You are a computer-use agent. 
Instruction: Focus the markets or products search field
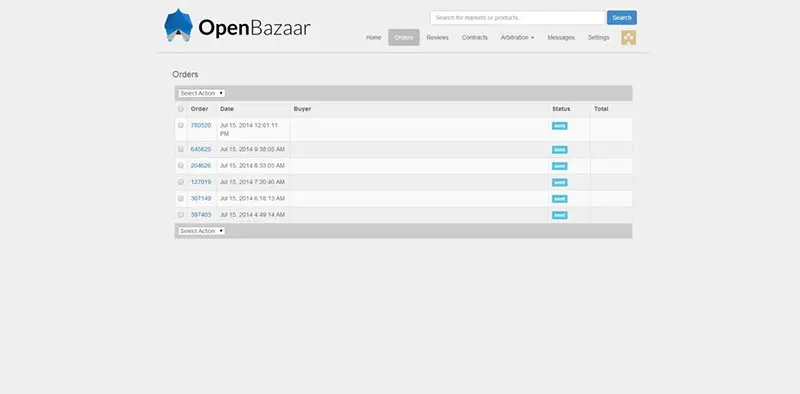(517, 18)
